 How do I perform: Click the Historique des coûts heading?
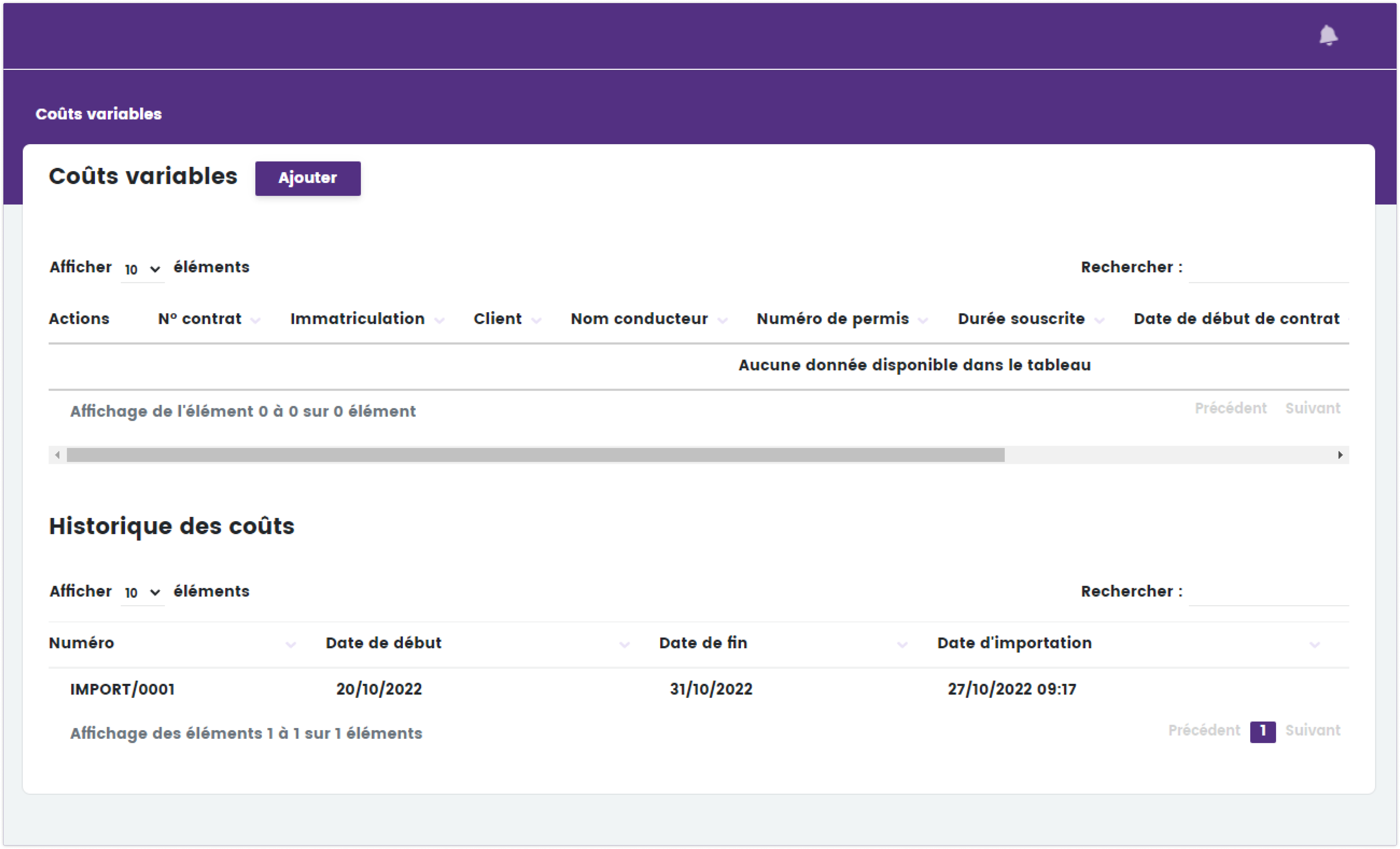tap(172, 526)
